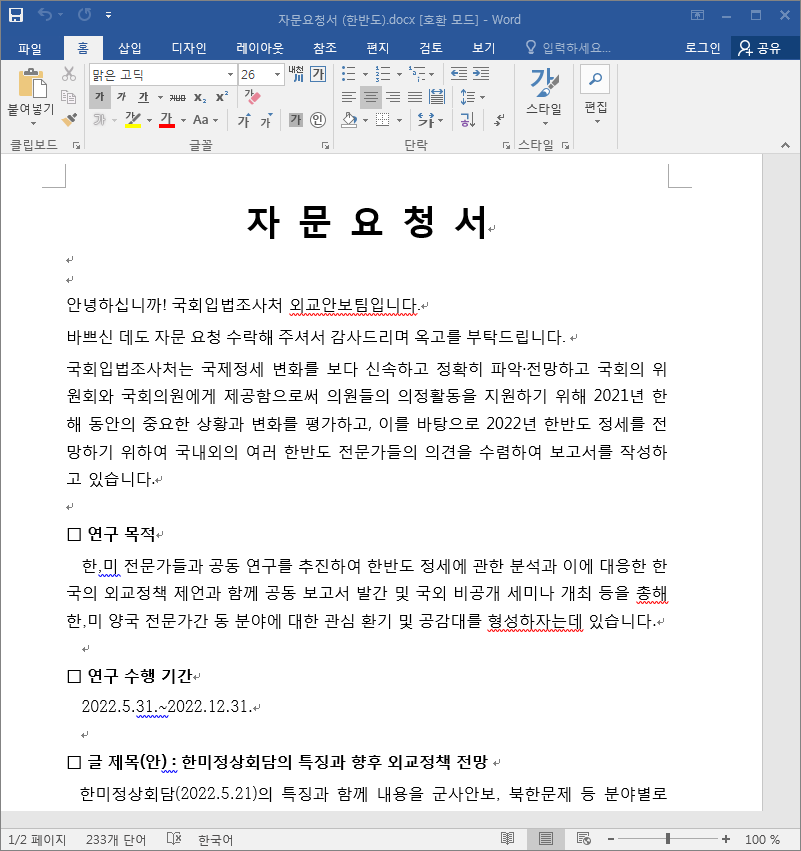Click the 한국어 language indicator

[215, 840]
